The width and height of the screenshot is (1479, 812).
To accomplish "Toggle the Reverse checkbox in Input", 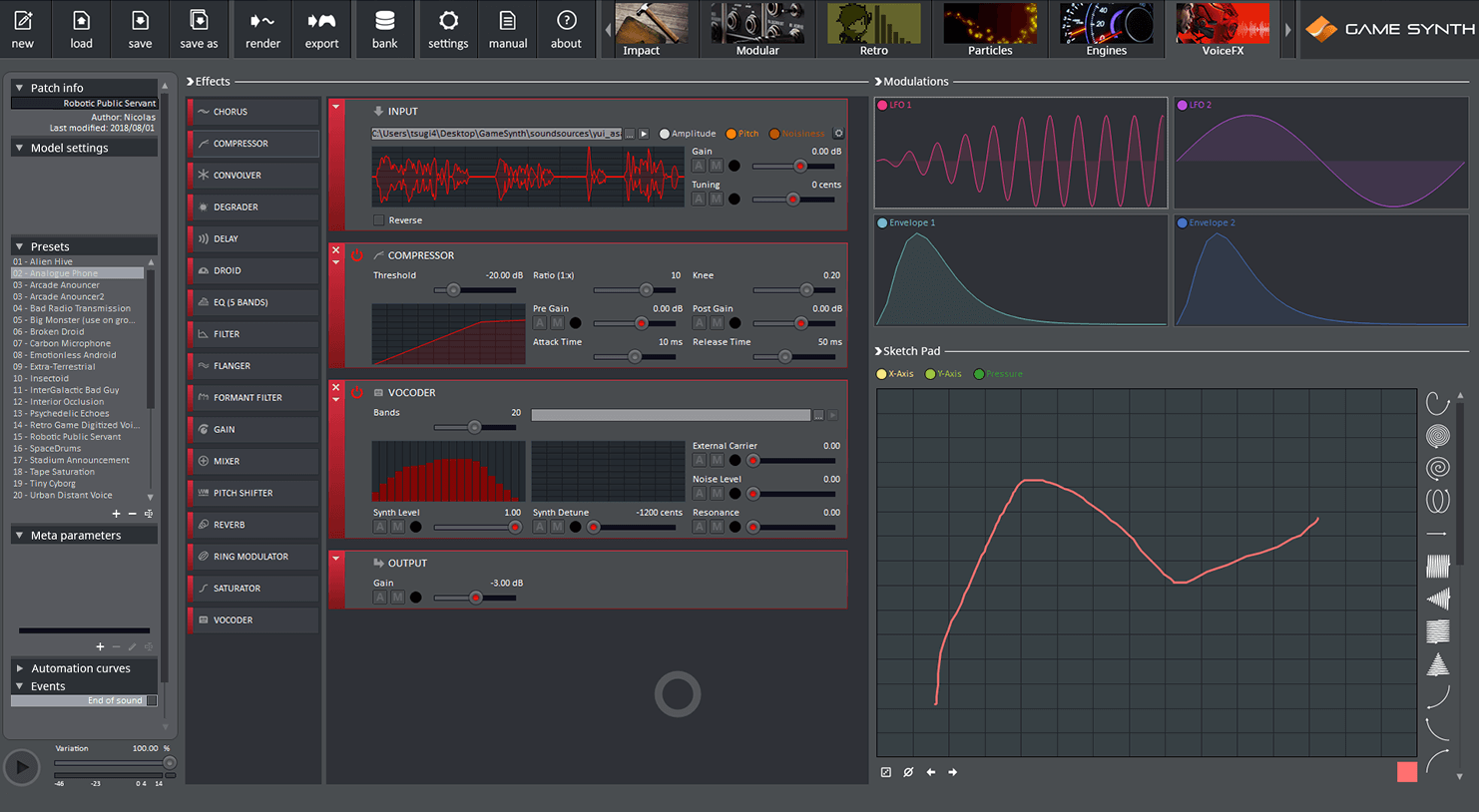I will (378, 220).
